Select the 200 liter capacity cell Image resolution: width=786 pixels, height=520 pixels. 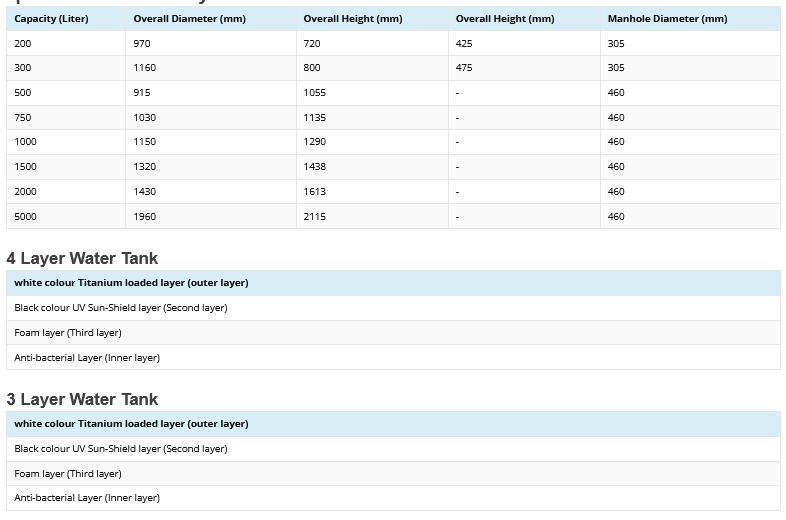[x=23, y=44]
